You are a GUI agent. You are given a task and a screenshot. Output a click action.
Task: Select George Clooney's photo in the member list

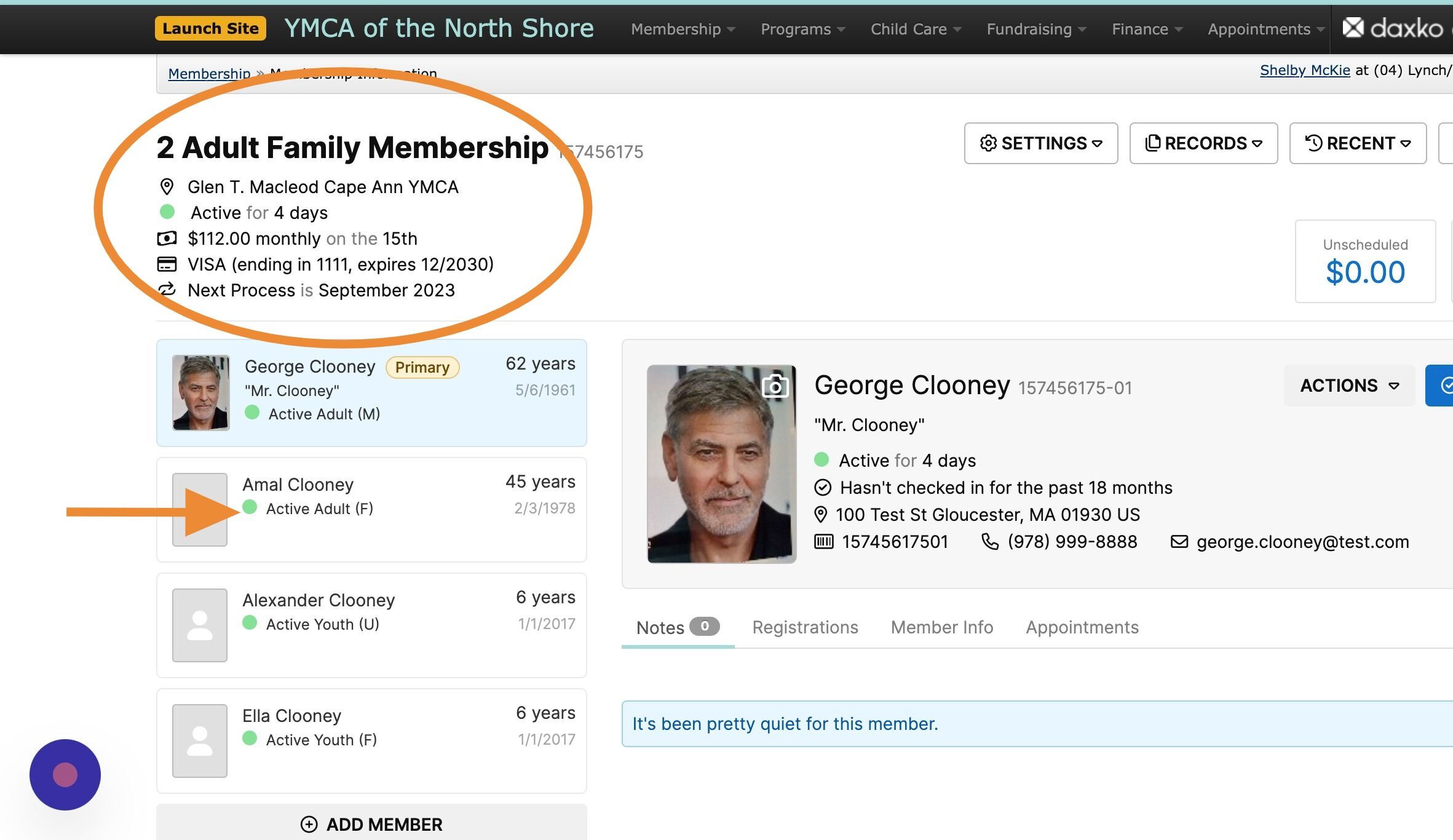pos(200,392)
